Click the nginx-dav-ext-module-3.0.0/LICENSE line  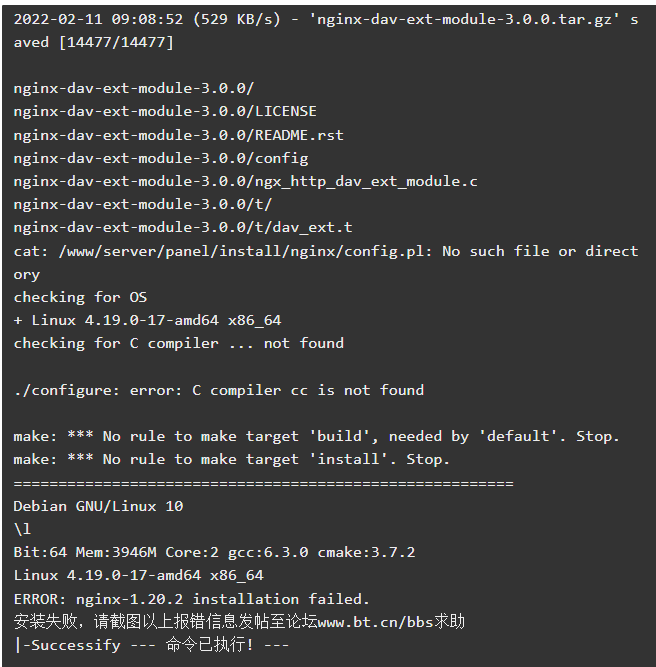click(165, 111)
